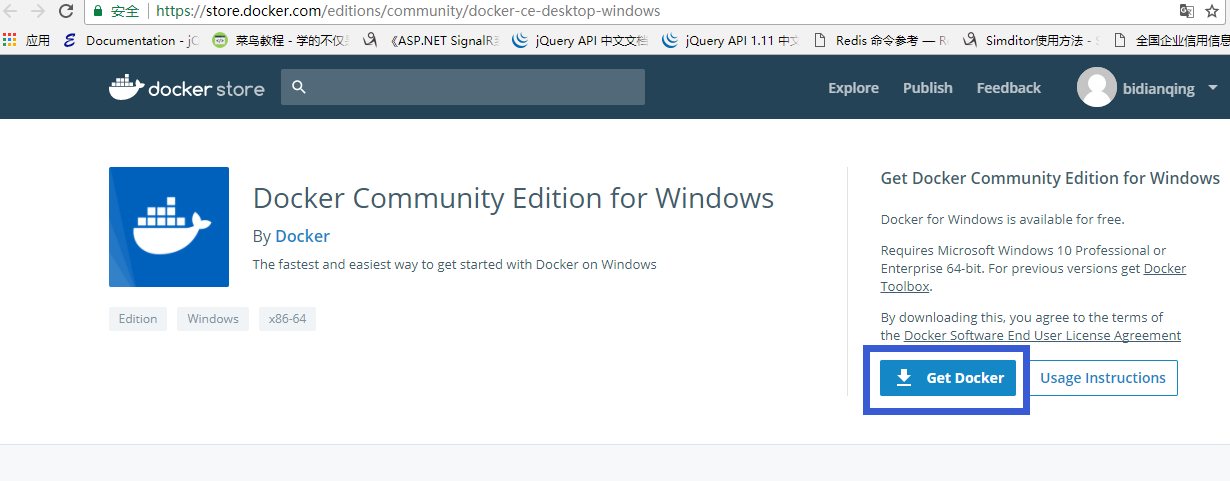The image size is (1230, 481).
Task: Open the Documentation bookmark
Action: pos(131,41)
